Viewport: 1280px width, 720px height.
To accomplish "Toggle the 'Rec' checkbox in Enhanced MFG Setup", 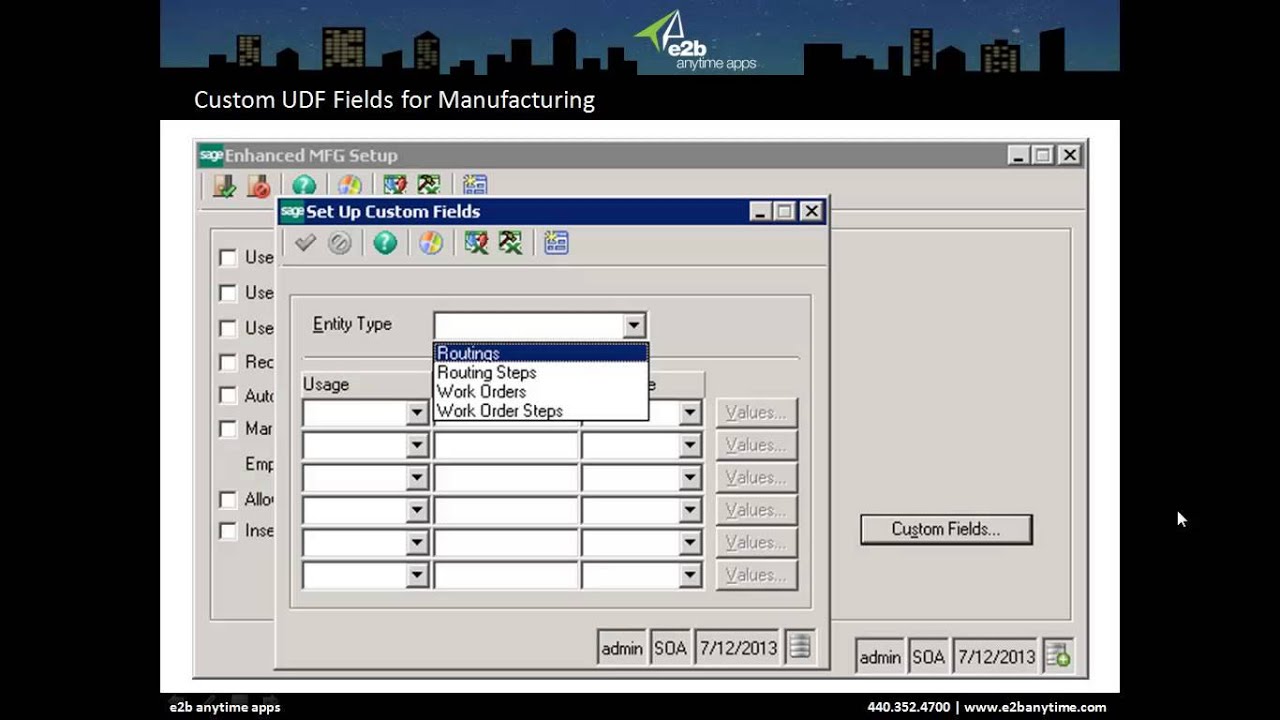I will (x=228, y=362).
